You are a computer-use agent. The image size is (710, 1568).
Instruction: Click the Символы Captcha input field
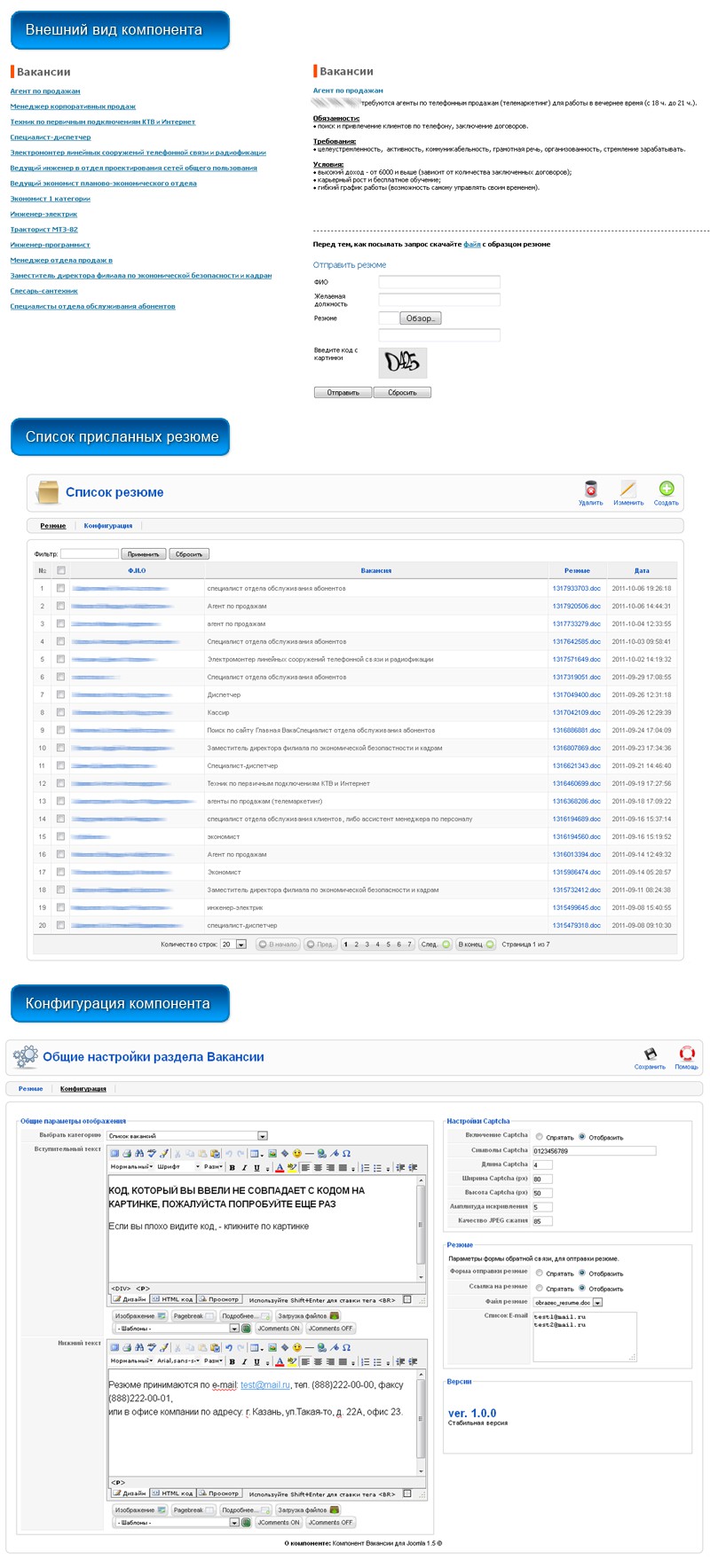(594, 1150)
